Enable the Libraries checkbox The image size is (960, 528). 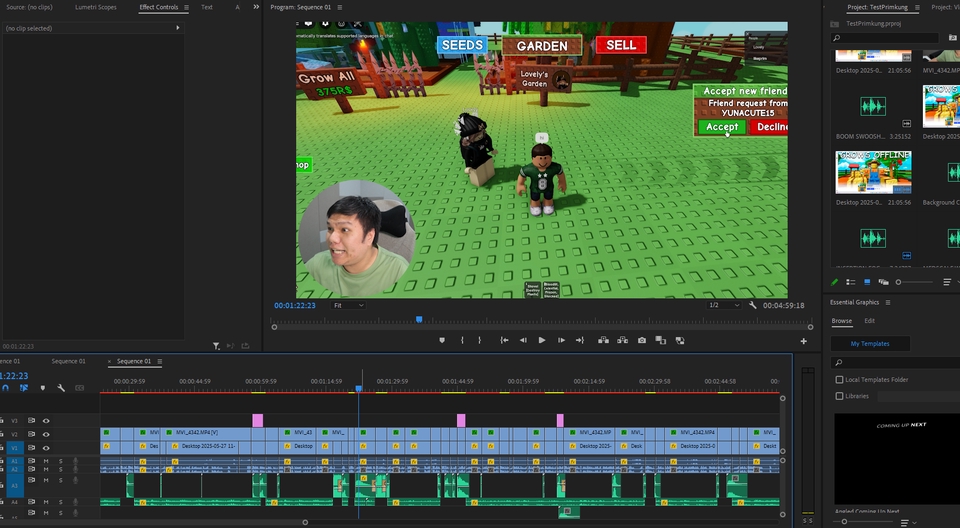(839, 396)
